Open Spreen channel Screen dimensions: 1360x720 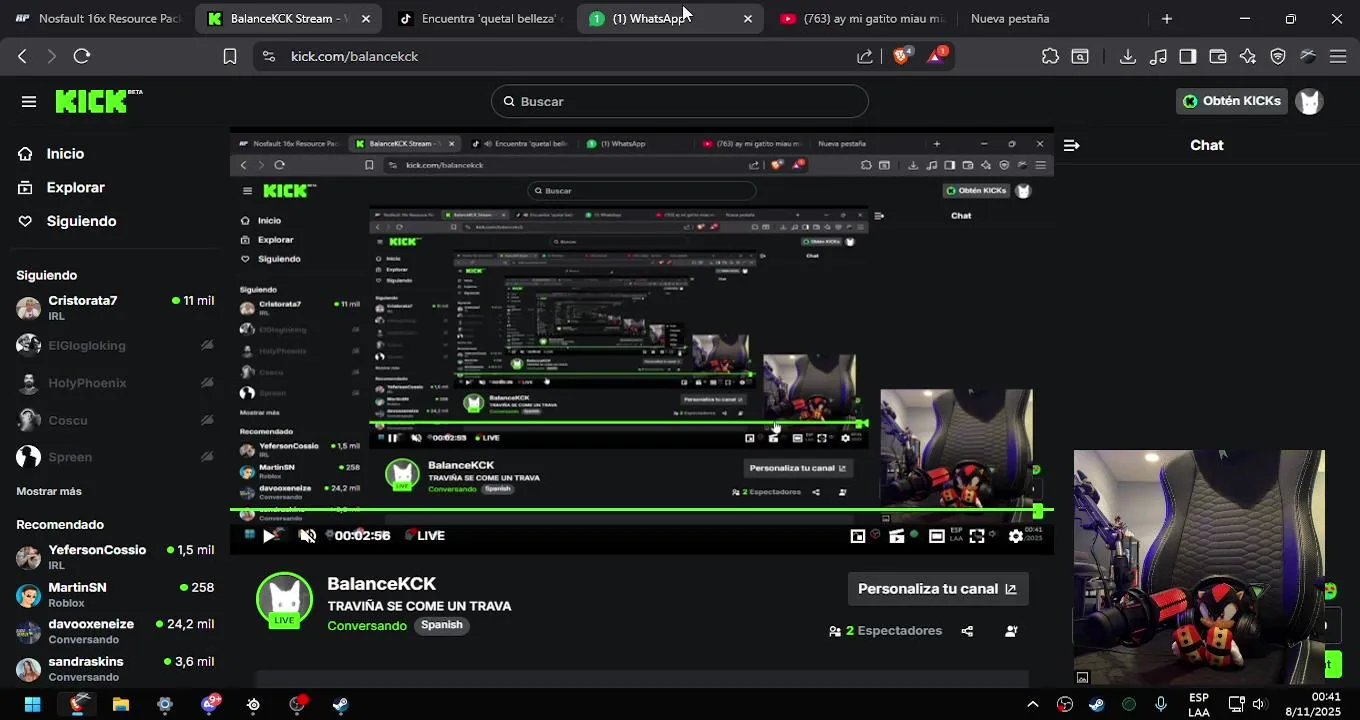[x=115, y=457]
